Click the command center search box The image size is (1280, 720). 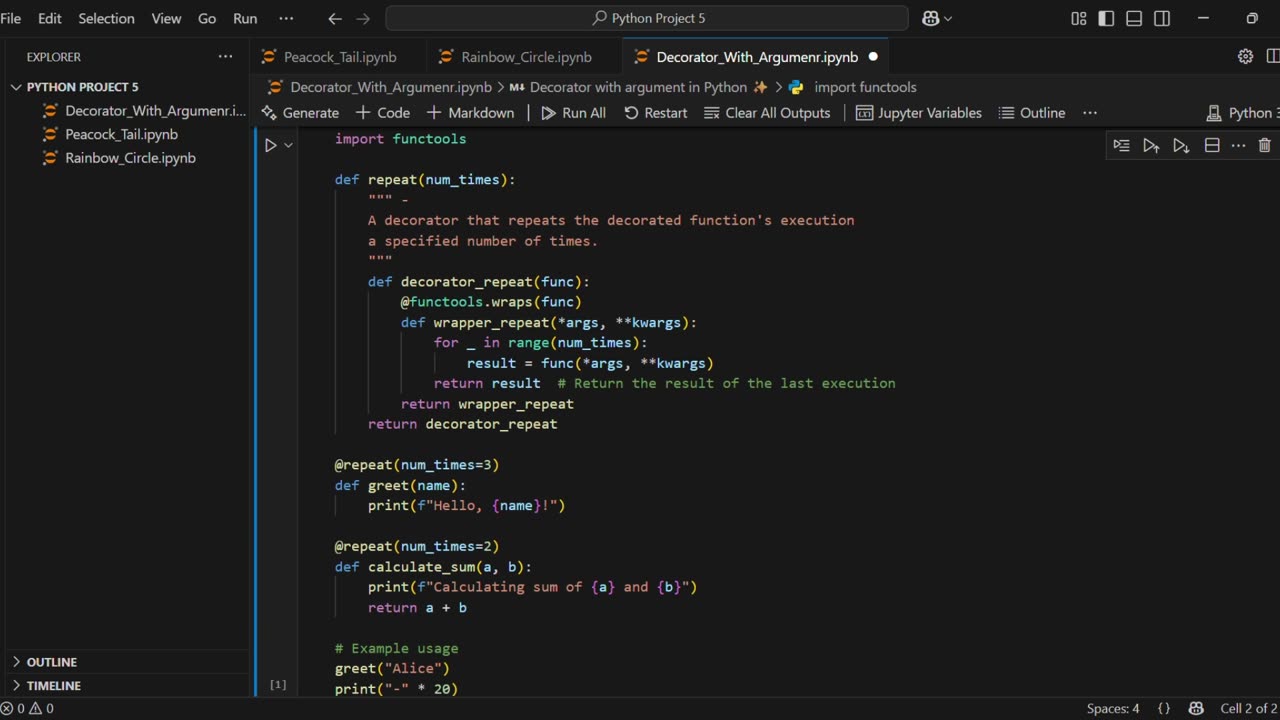pos(647,18)
